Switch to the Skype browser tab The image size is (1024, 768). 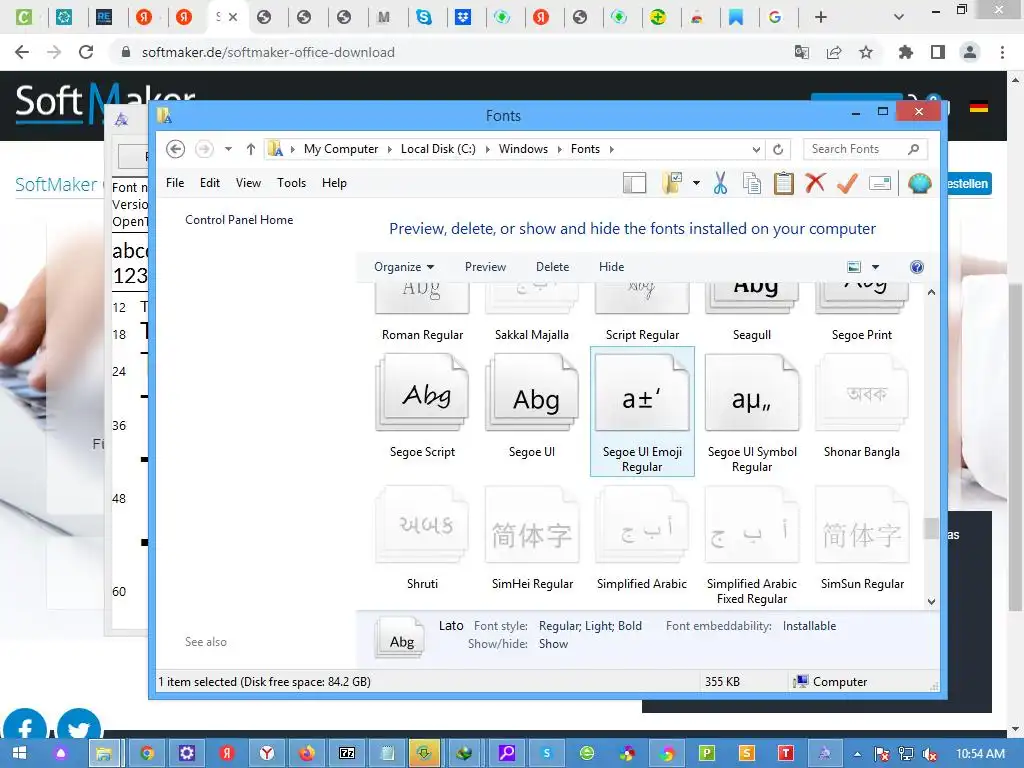click(424, 17)
